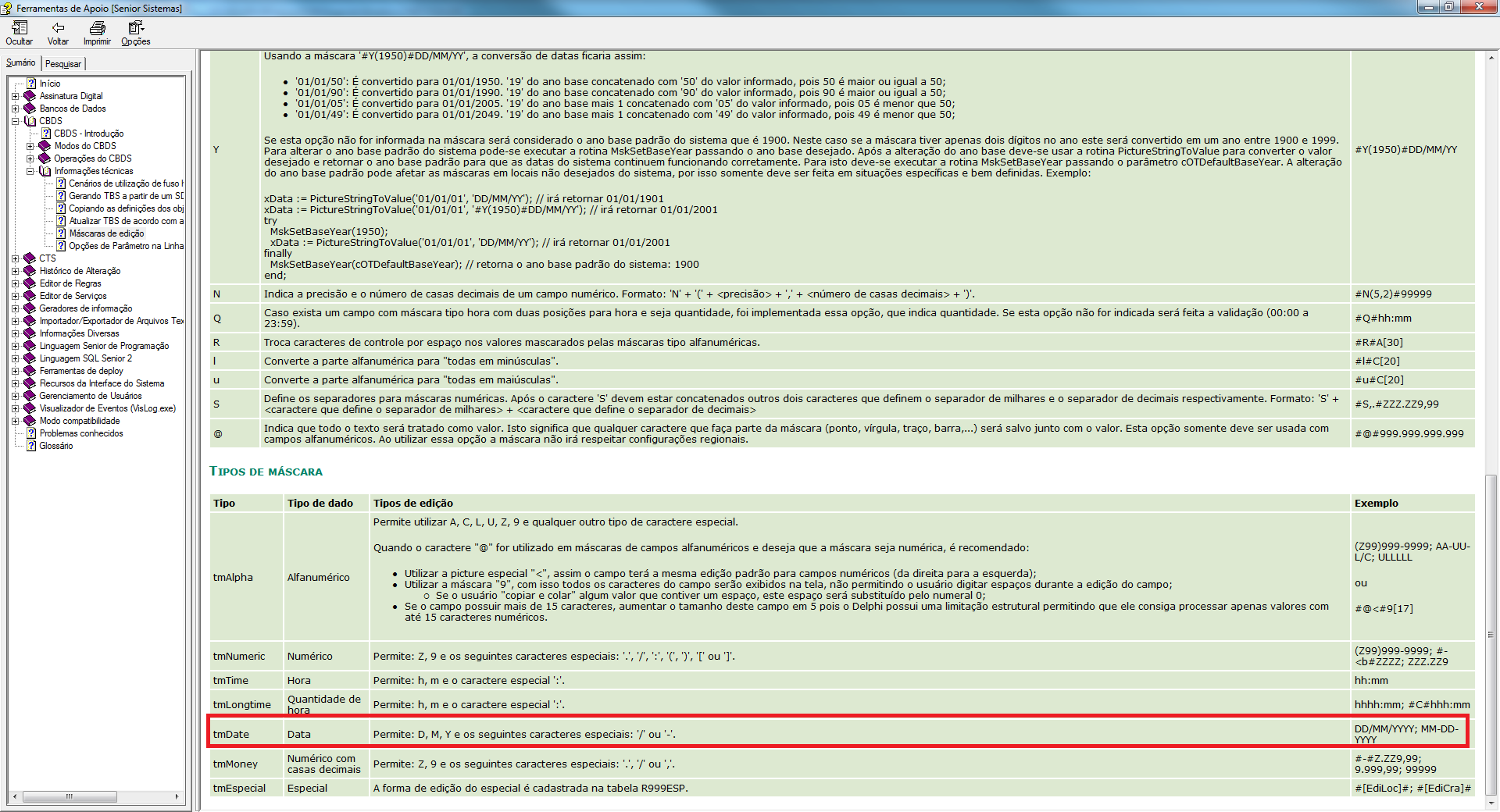
Task: Click the Voltar back arrow icon
Action: (58, 28)
